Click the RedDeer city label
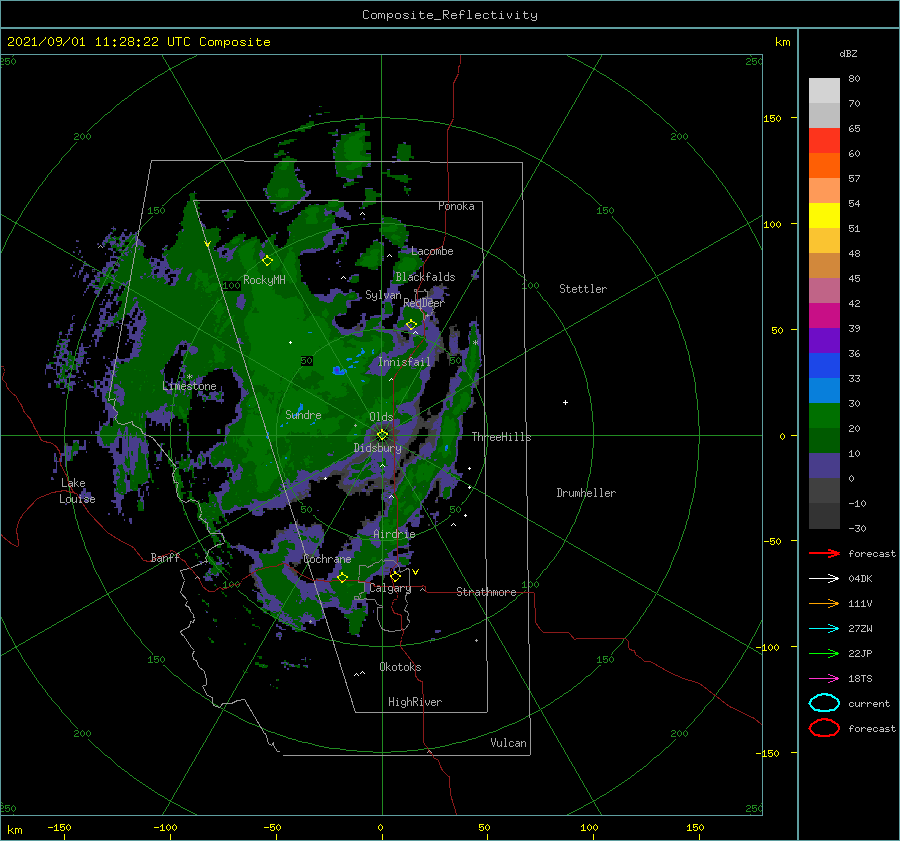This screenshot has width=900, height=841. pos(424,303)
